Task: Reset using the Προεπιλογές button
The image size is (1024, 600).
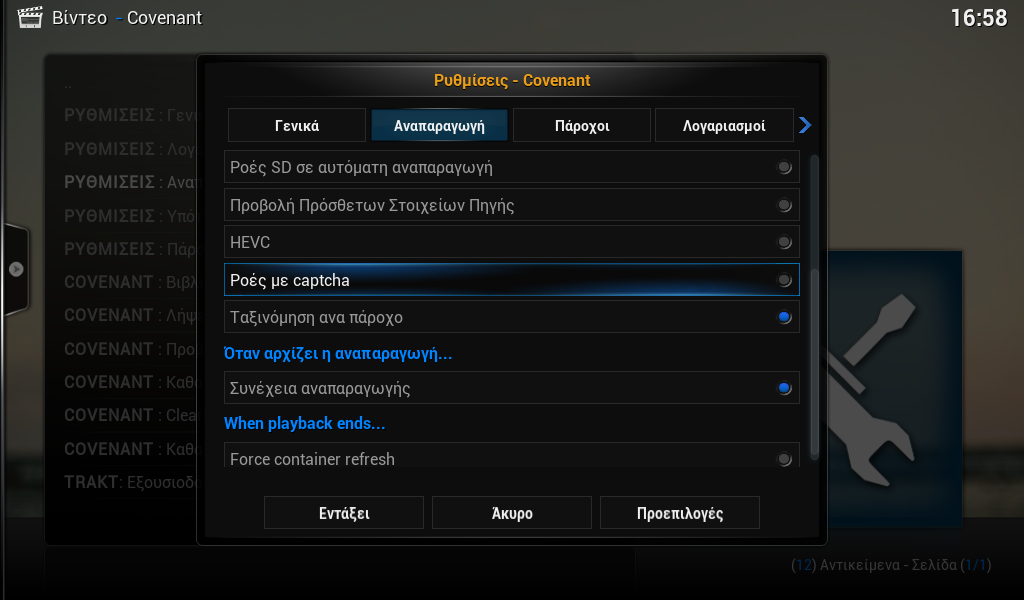Action: (x=680, y=513)
